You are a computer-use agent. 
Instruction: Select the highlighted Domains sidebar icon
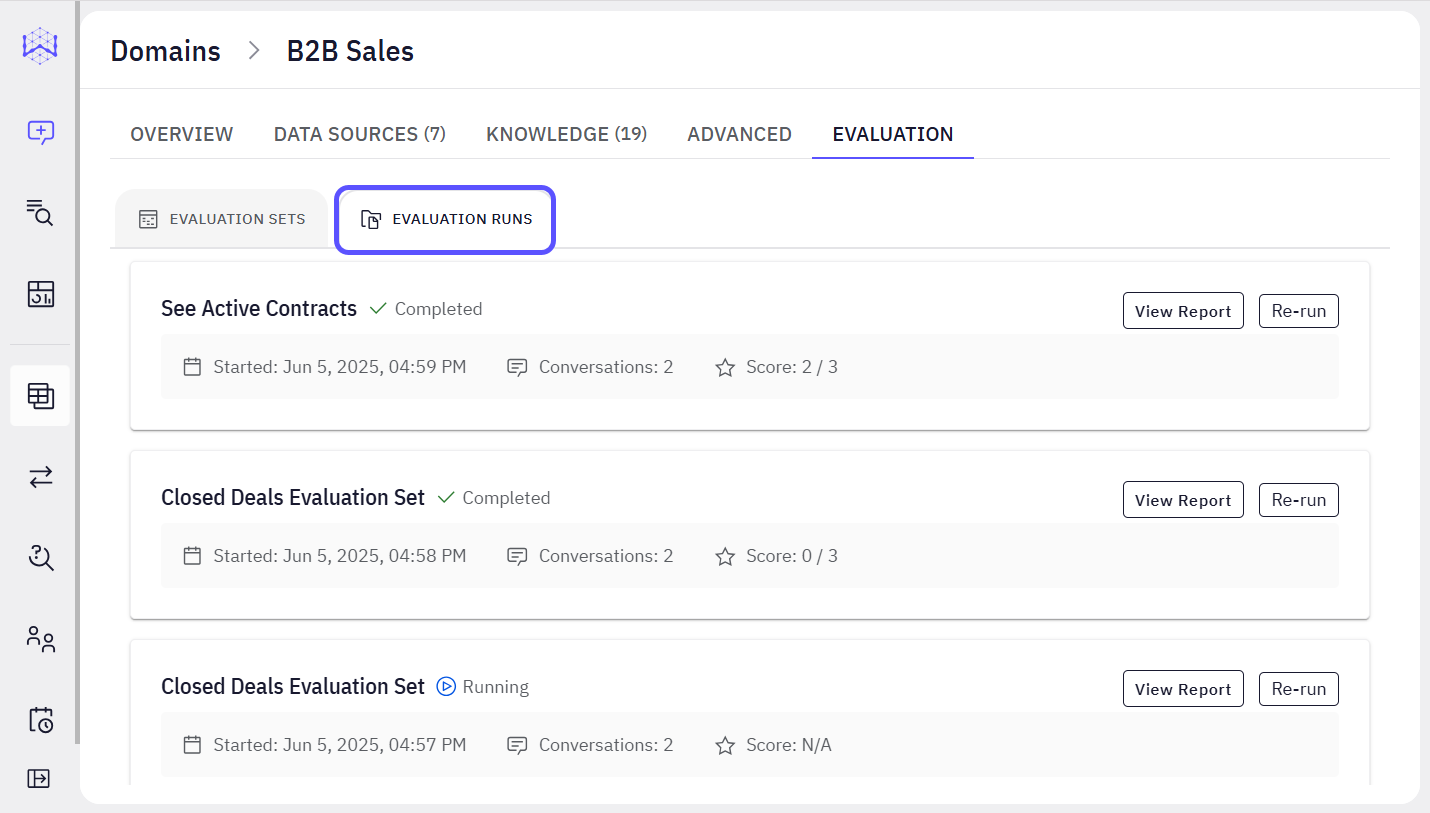[39, 395]
